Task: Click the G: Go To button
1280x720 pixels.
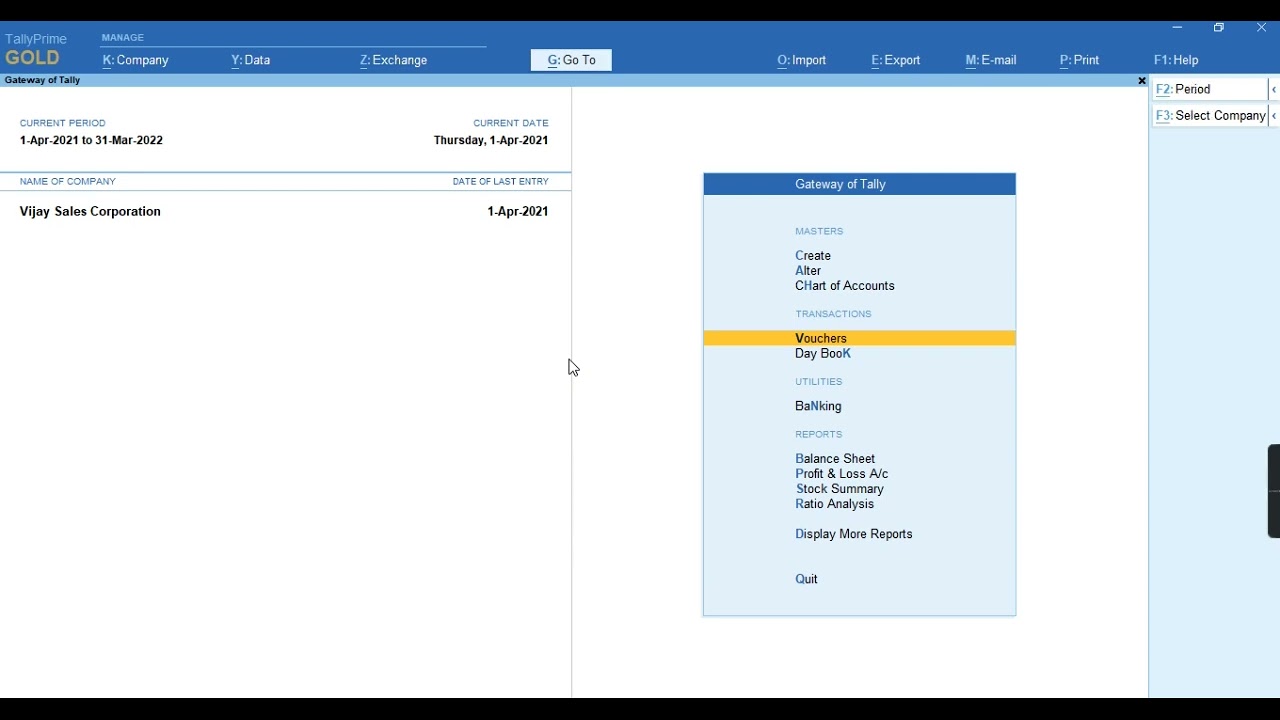Action: coord(571,60)
